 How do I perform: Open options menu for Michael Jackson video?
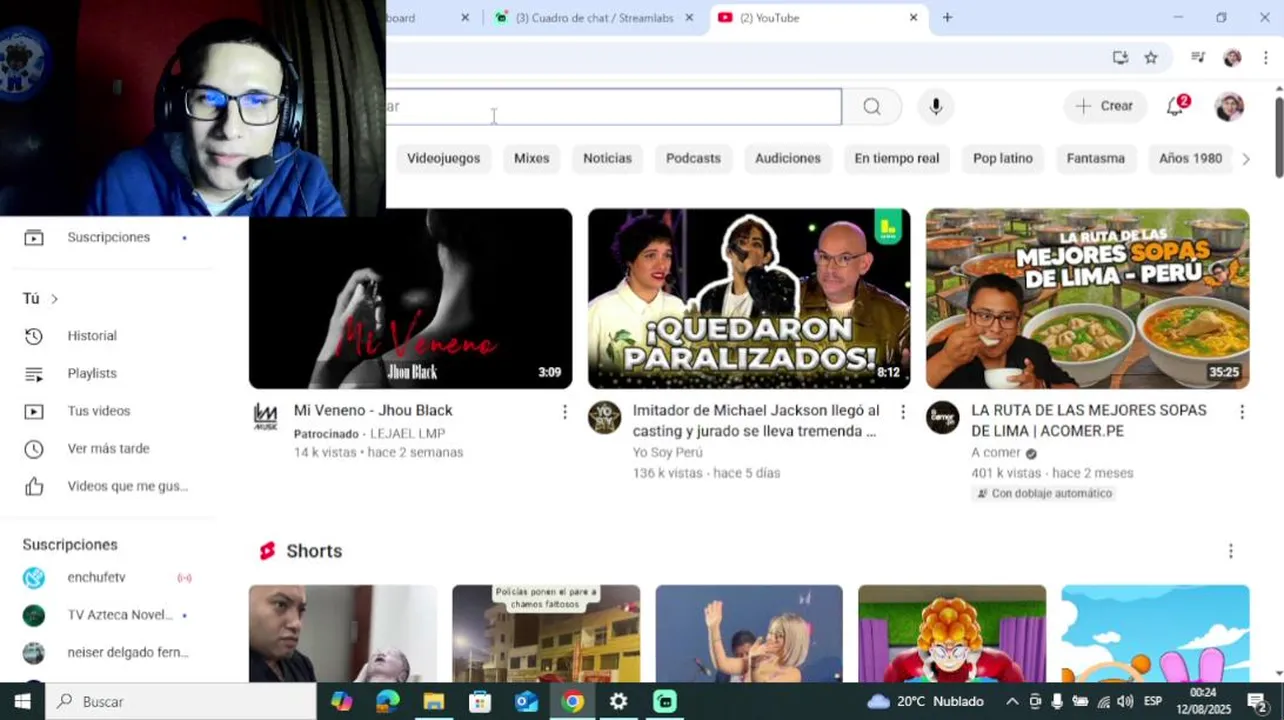(903, 412)
